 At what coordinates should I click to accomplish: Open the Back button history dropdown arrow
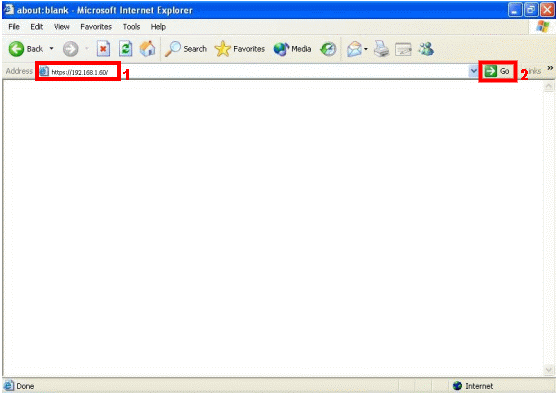coord(51,49)
